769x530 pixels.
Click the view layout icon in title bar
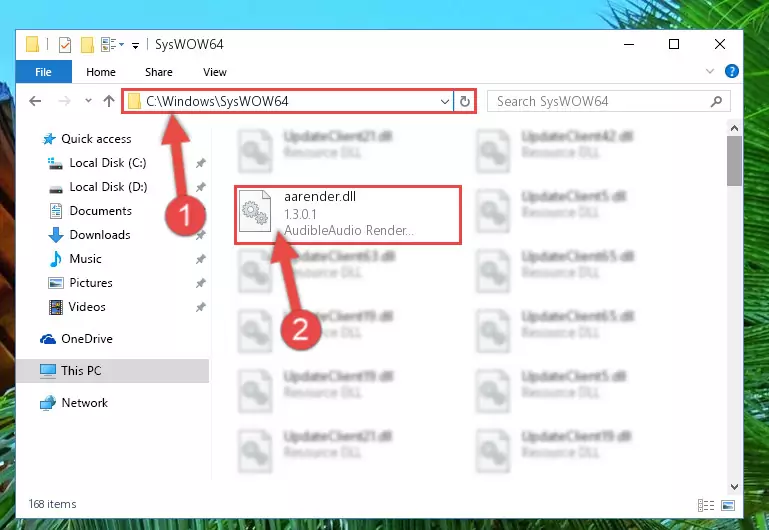pos(108,45)
